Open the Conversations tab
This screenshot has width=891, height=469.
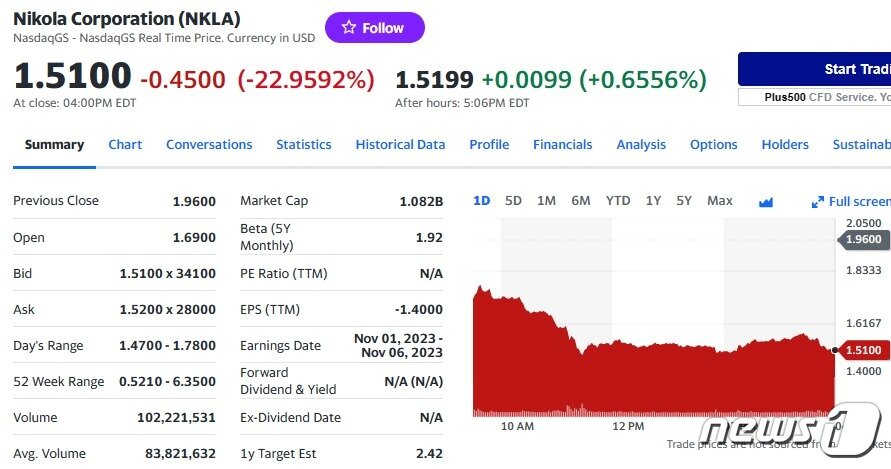[x=209, y=145]
